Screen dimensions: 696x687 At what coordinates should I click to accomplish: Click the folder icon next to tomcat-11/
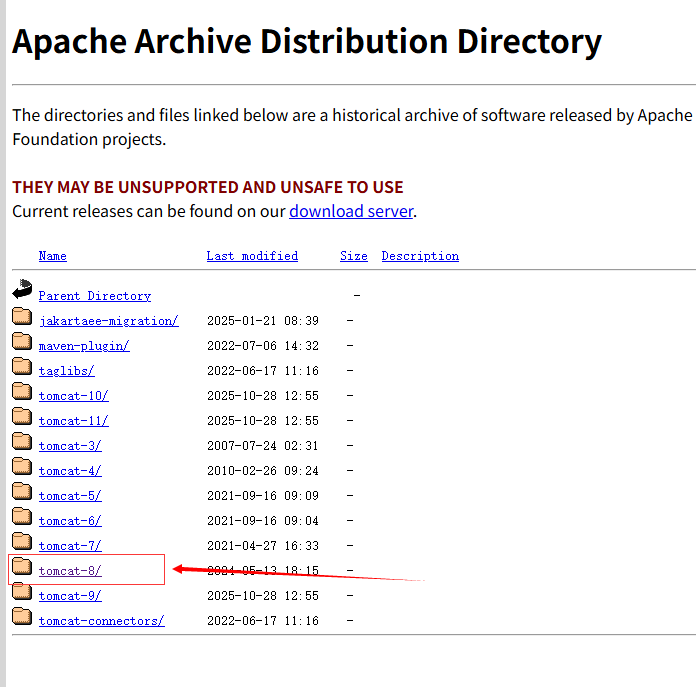(x=22, y=416)
